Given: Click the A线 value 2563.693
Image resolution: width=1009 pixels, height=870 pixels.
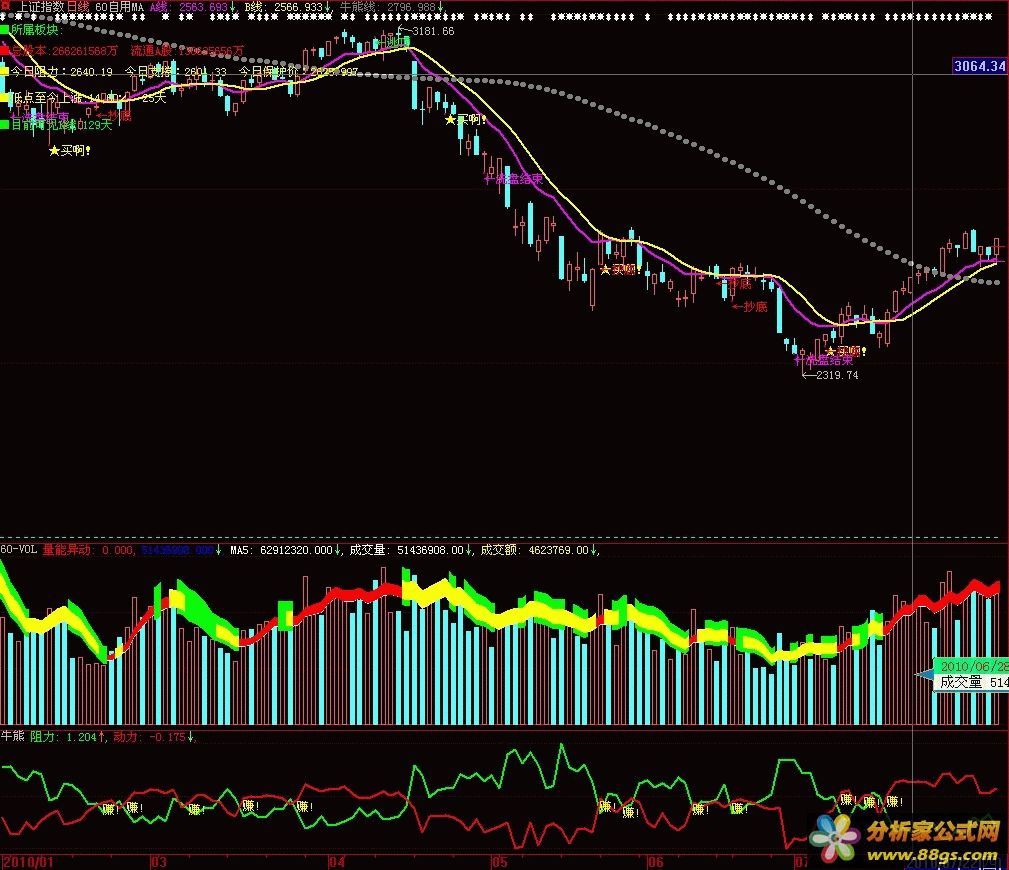Looking at the screenshot, I should coord(203,7).
